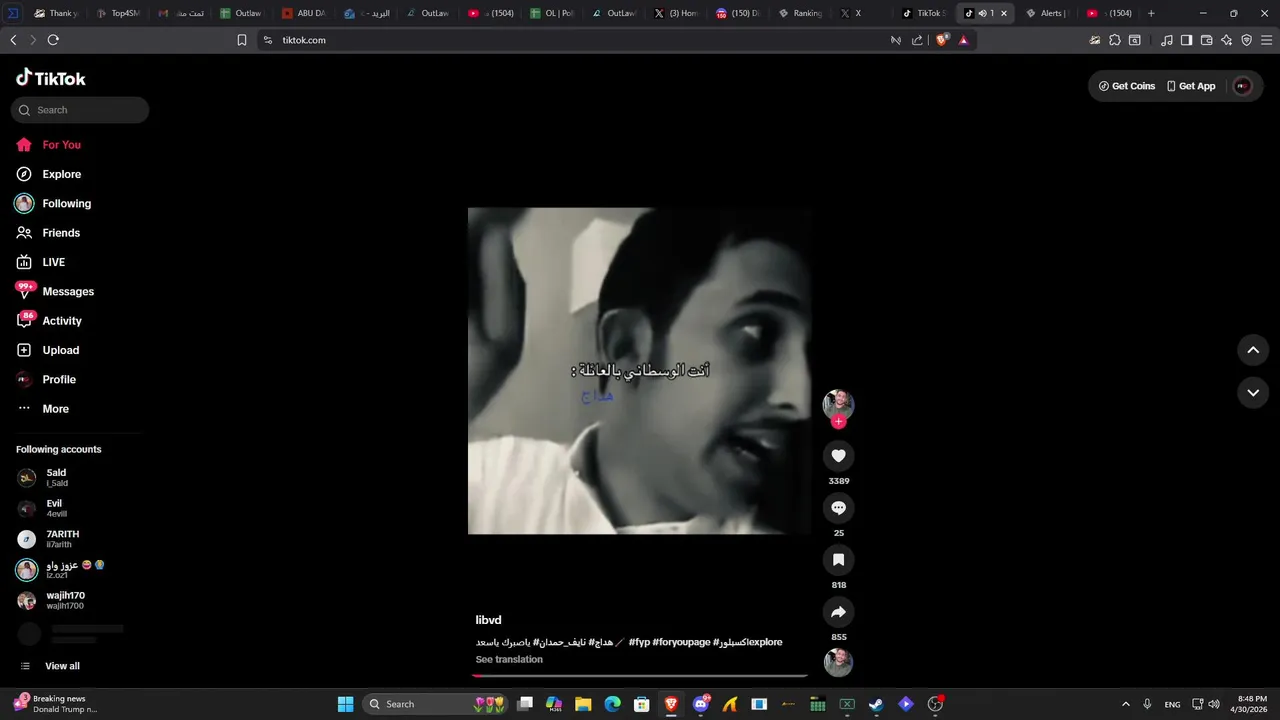1280x720 pixels.
Task: Open the sound disc avatar below share
Action: pyautogui.click(x=838, y=662)
